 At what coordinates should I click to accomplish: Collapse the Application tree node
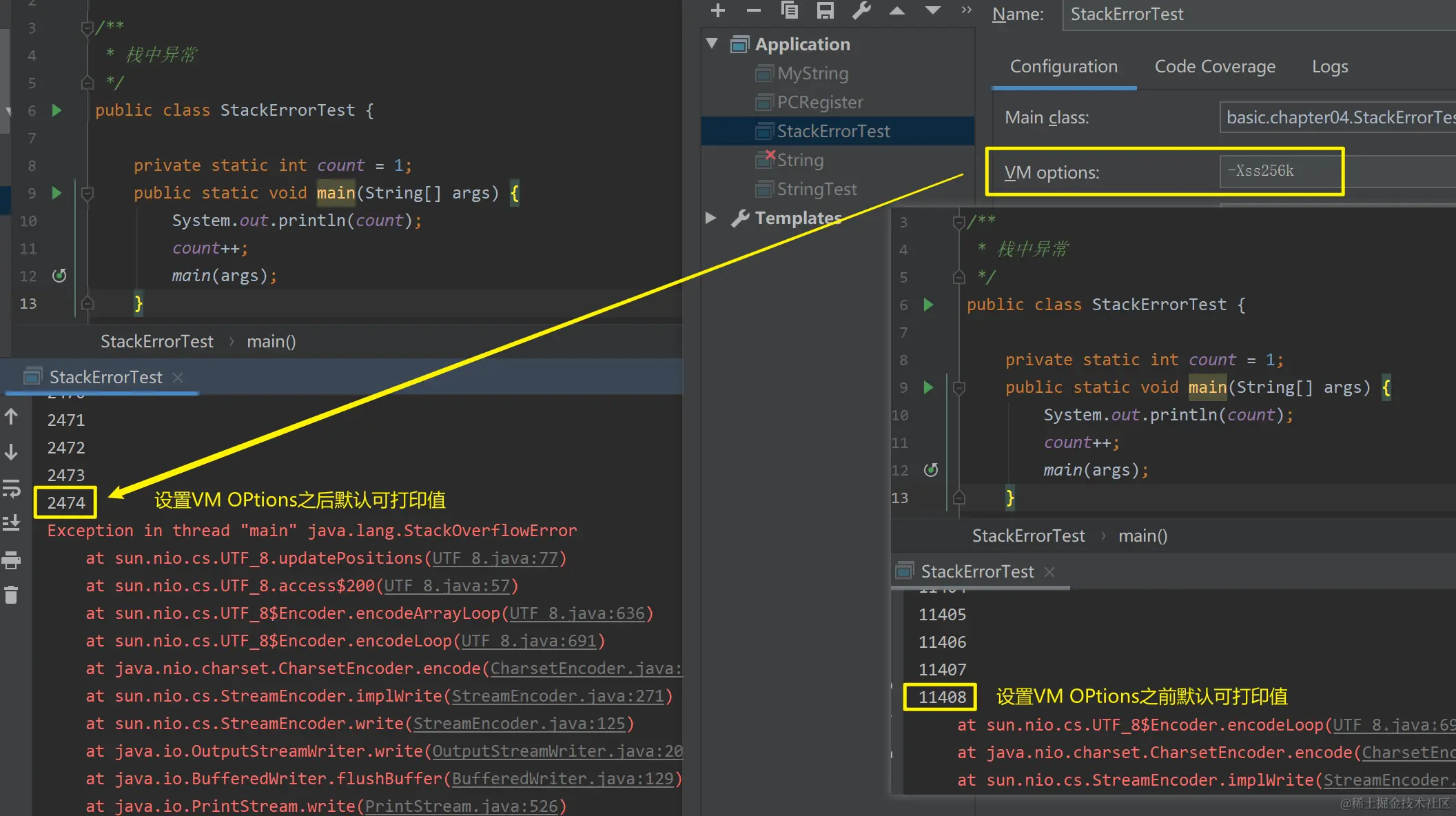point(712,43)
